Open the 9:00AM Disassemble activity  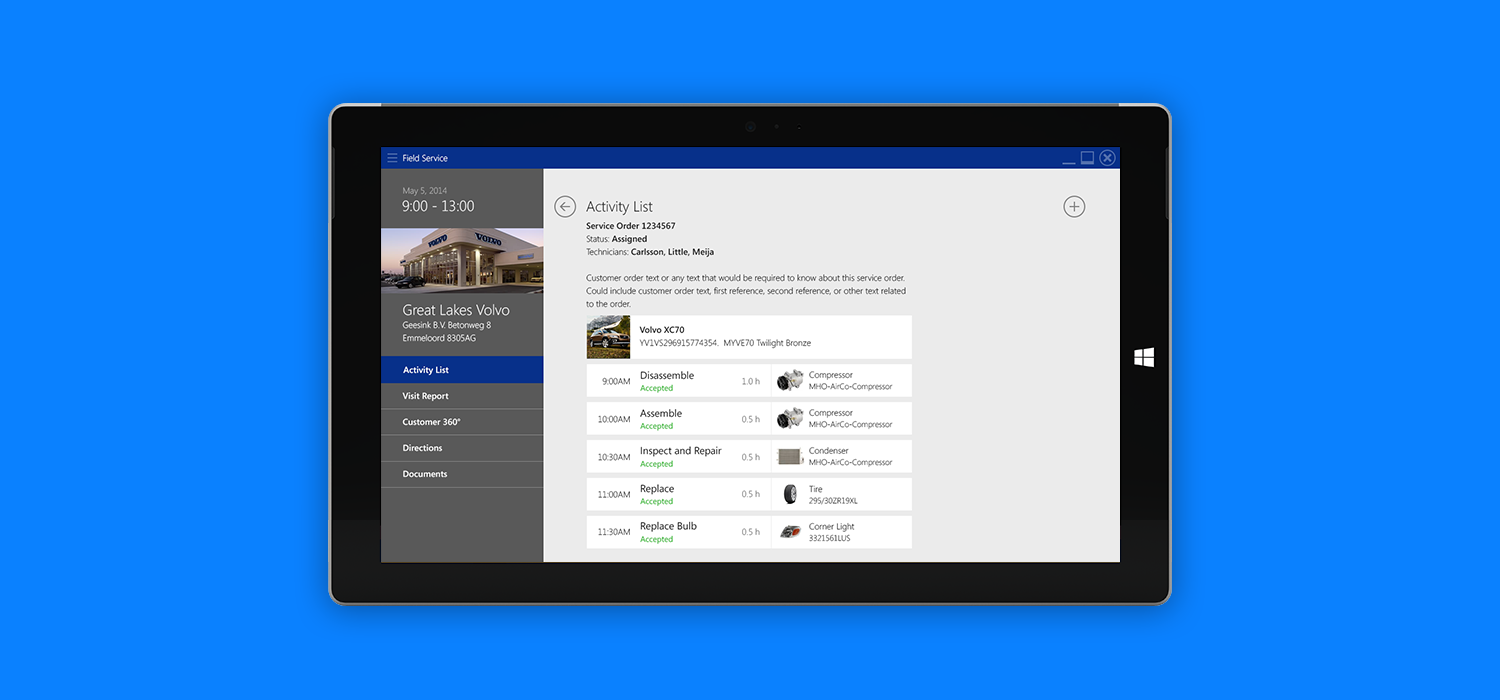coord(749,381)
